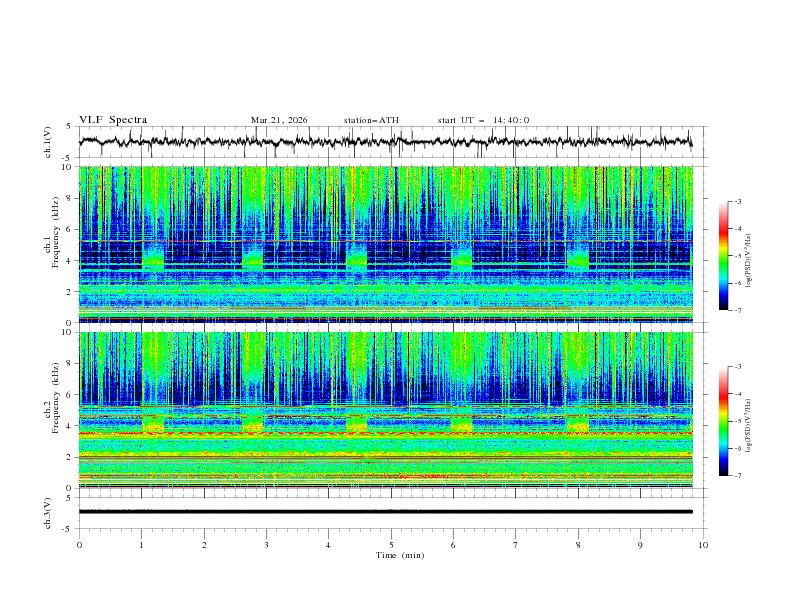Click the '10' tick on the time axis

pos(703,545)
